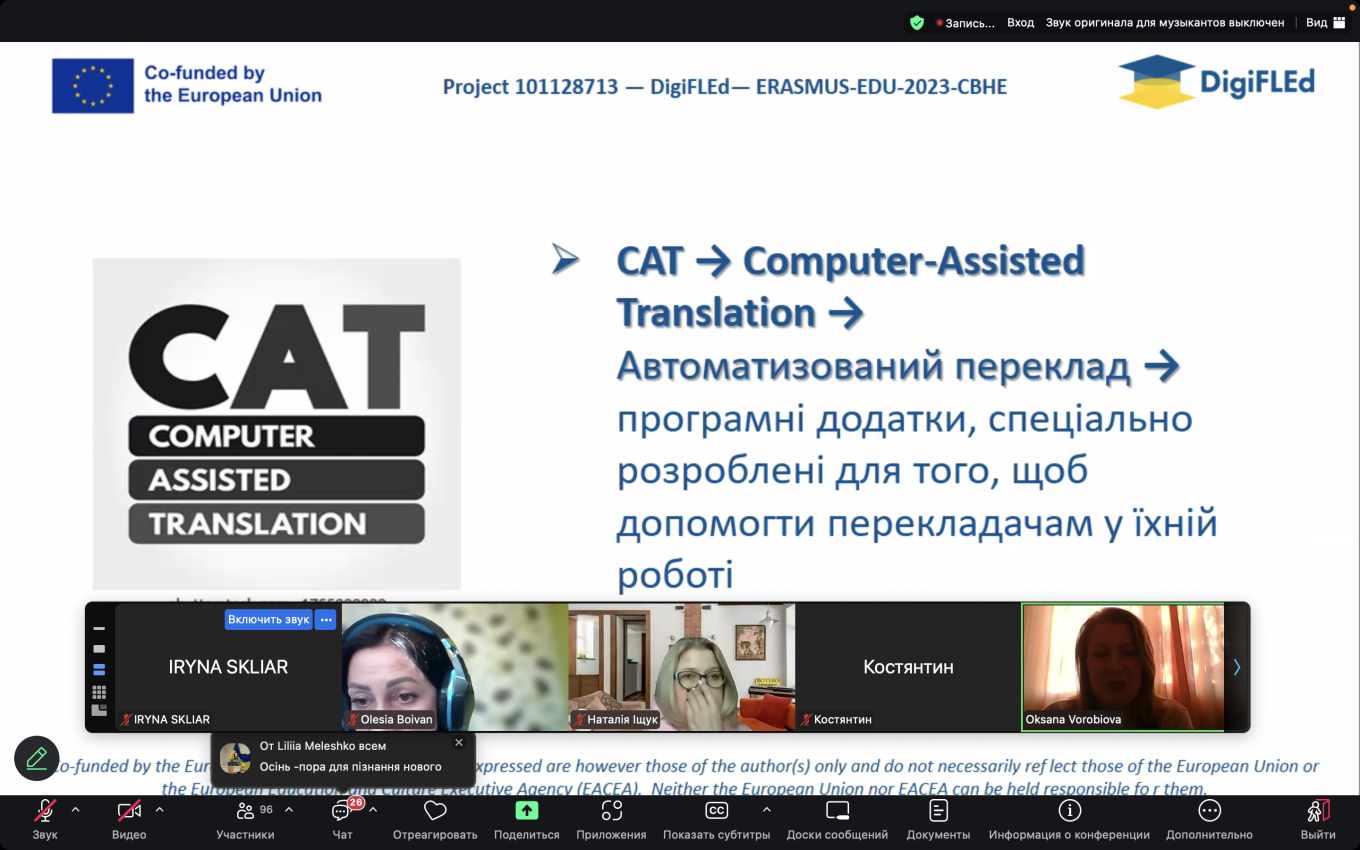Open the Вид view layout menu

(1325, 22)
